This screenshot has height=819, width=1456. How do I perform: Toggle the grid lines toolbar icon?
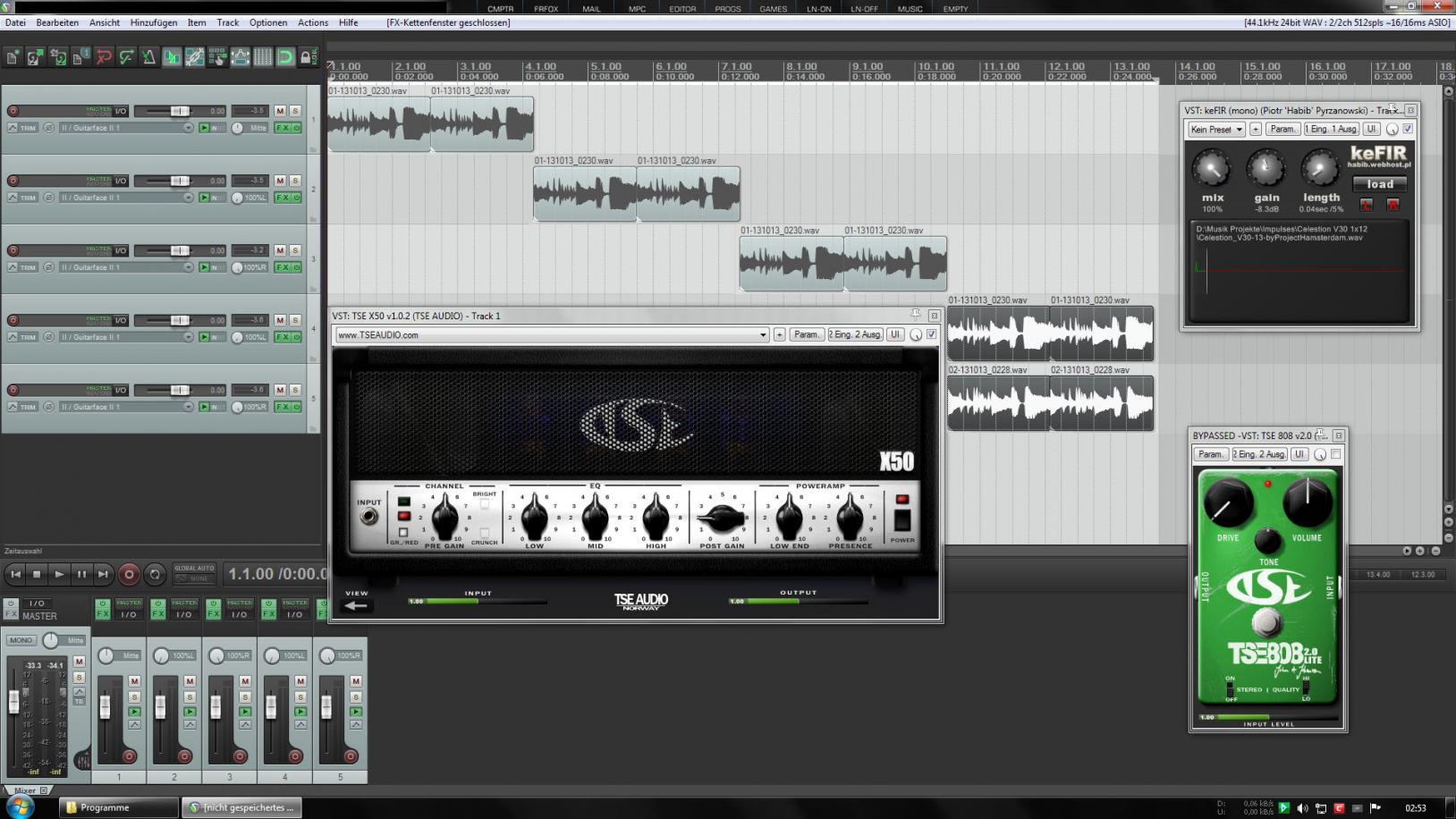[x=263, y=57]
